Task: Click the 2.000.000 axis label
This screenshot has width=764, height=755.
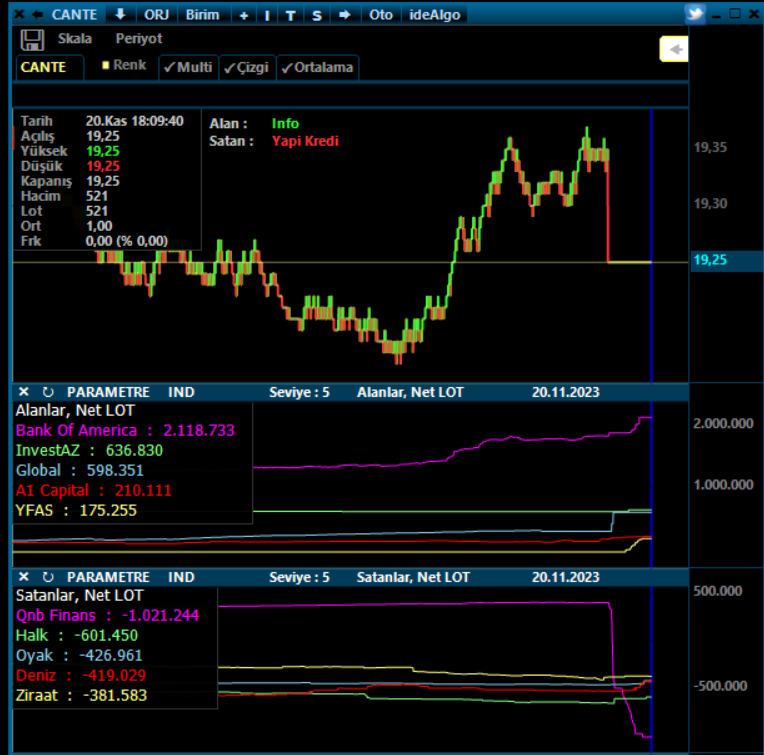Action: point(723,424)
